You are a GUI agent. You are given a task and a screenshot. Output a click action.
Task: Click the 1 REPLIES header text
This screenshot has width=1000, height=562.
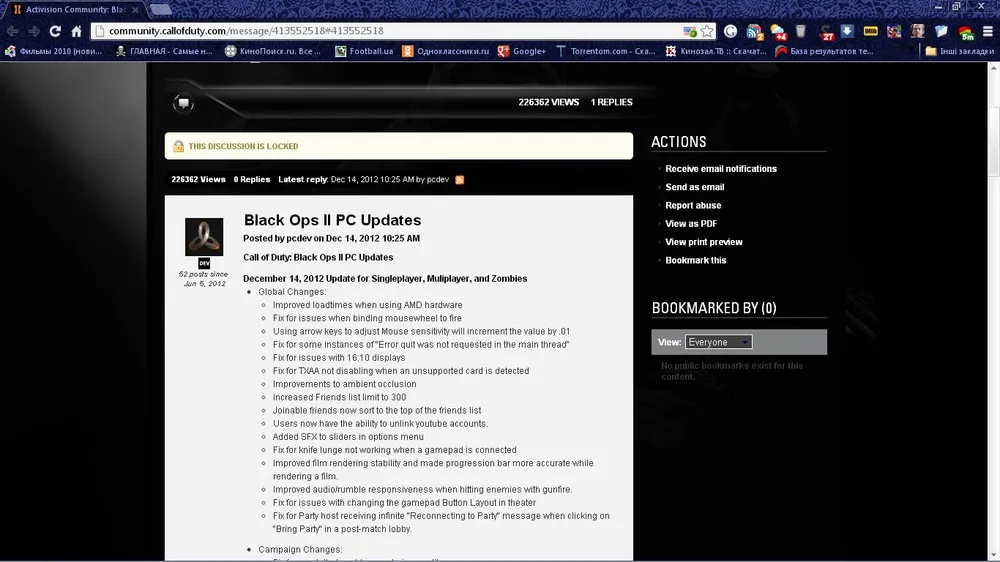tap(611, 102)
